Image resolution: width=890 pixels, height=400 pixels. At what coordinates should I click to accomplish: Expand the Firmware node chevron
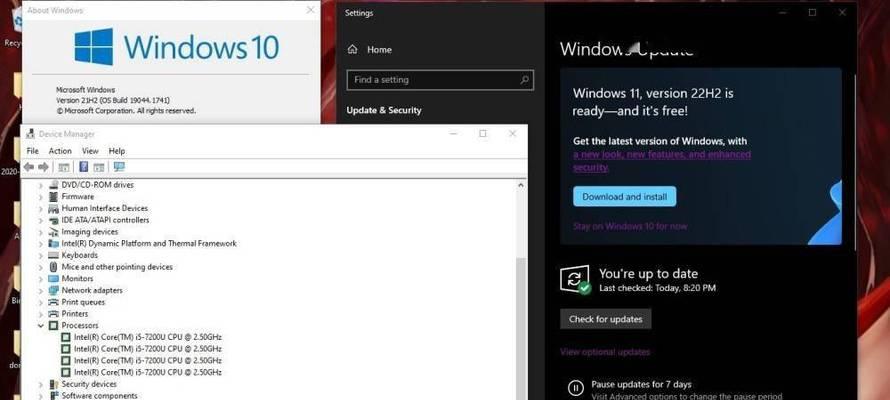(40, 197)
